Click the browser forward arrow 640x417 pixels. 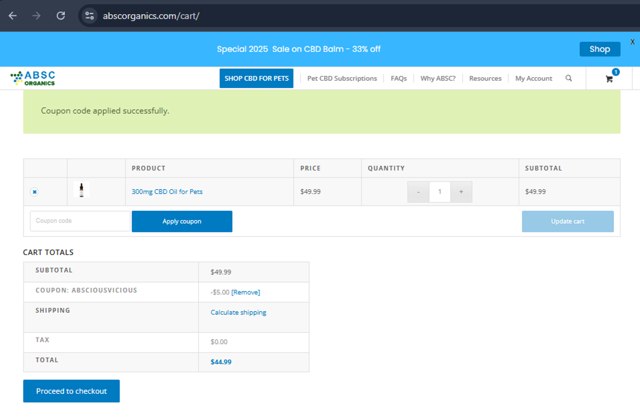[36, 16]
